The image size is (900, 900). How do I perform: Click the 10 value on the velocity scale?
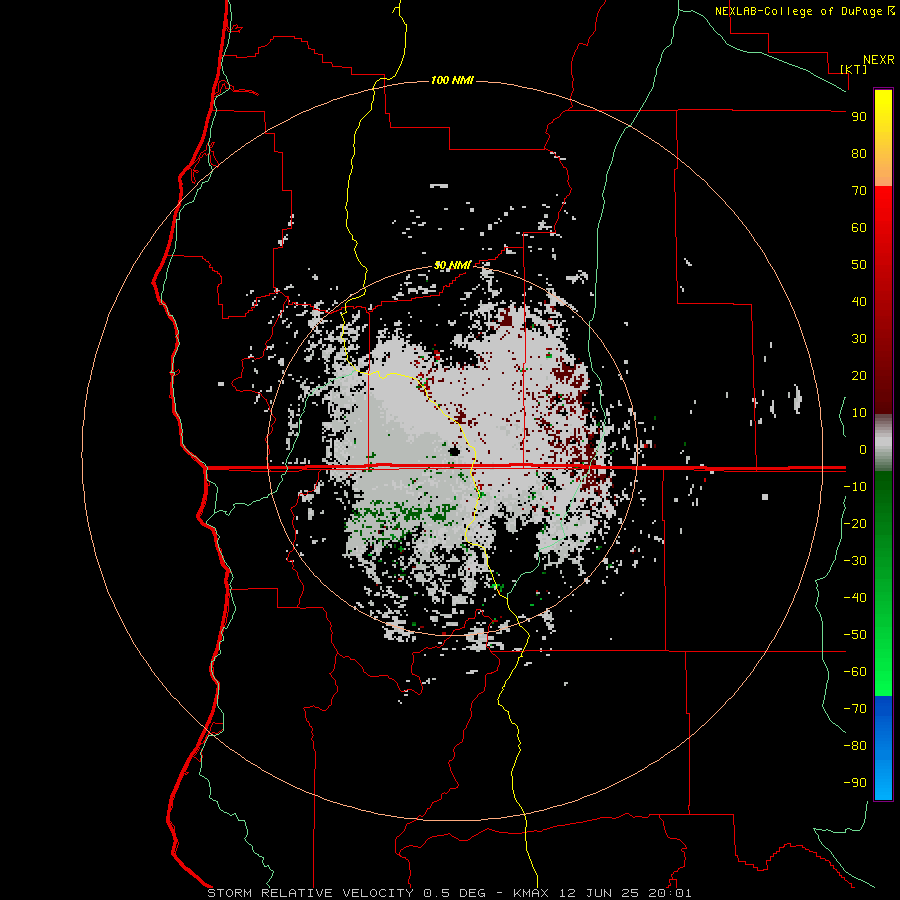pos(859,413)
